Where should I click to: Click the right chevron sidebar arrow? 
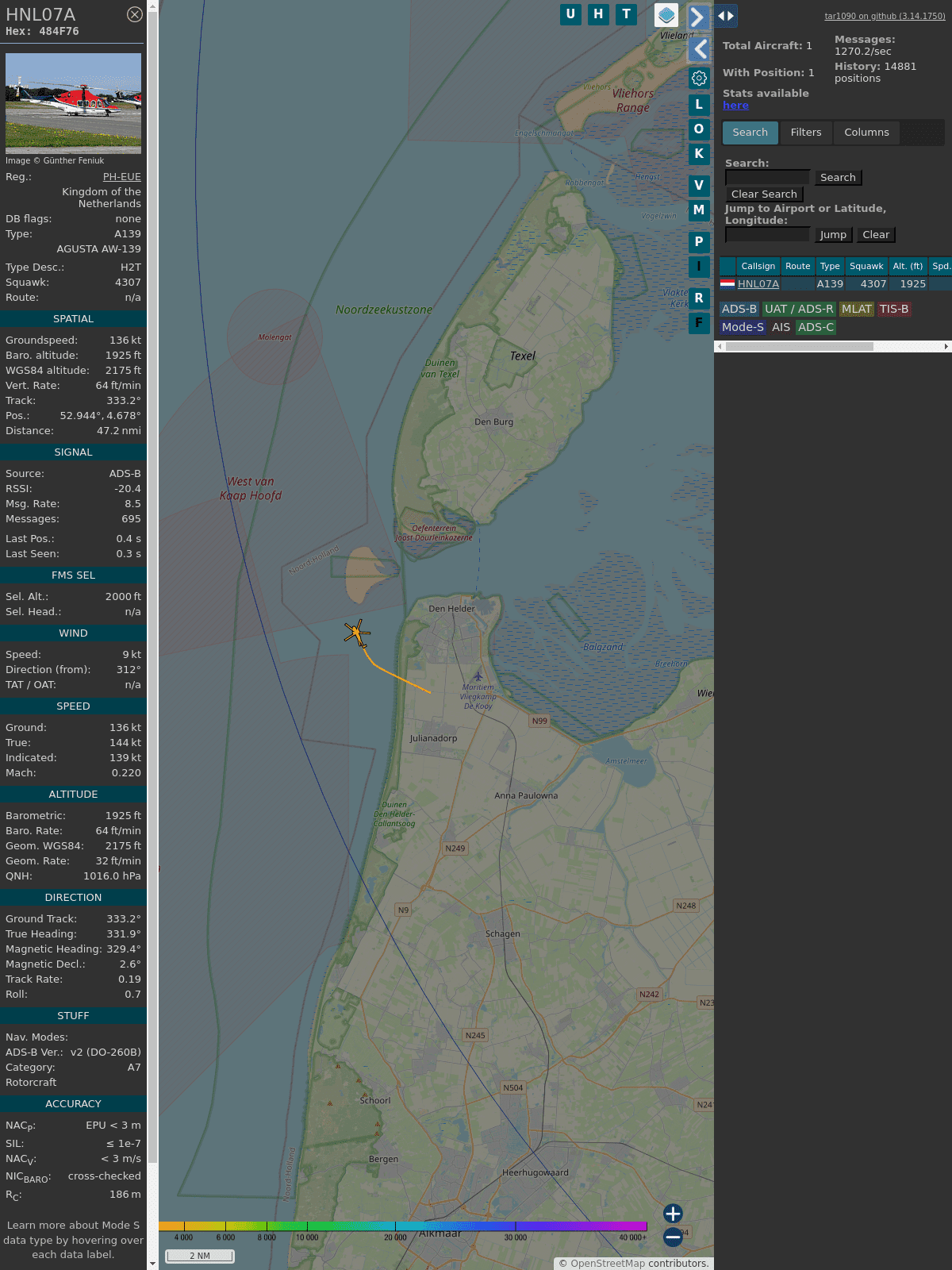tap(698, 17)
